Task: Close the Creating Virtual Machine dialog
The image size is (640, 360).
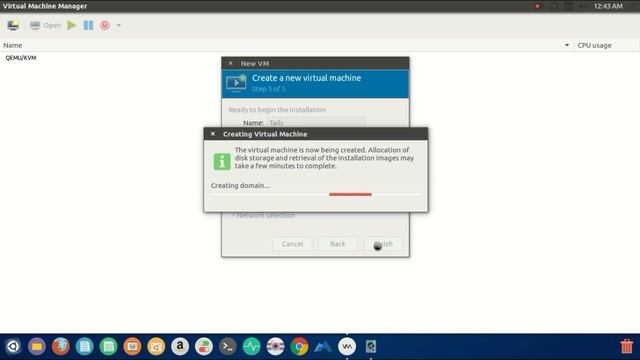Action: click(213, 134)
